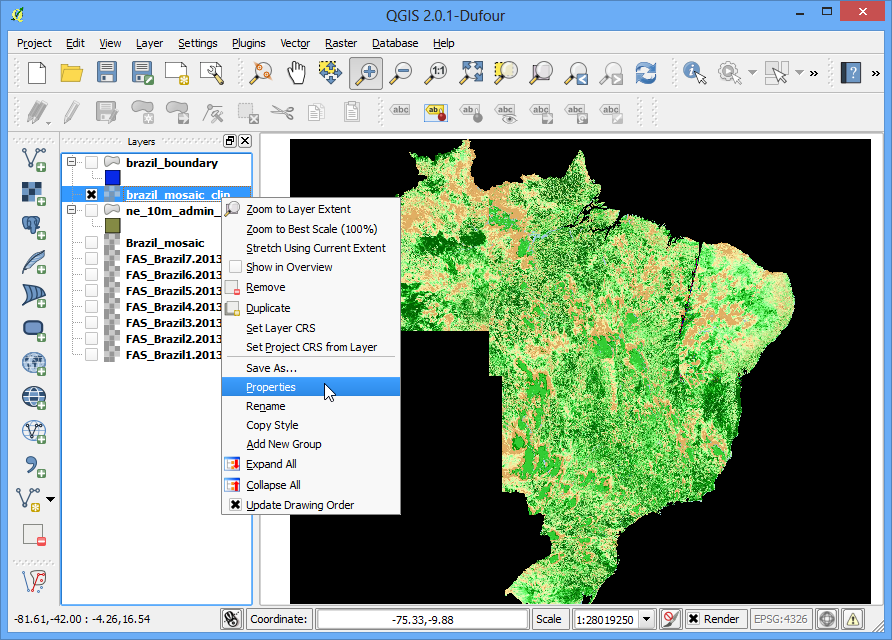Click EPSG:4326 CRS status button
The height and width of the screenshot is (640, 892).
(780, 619)
